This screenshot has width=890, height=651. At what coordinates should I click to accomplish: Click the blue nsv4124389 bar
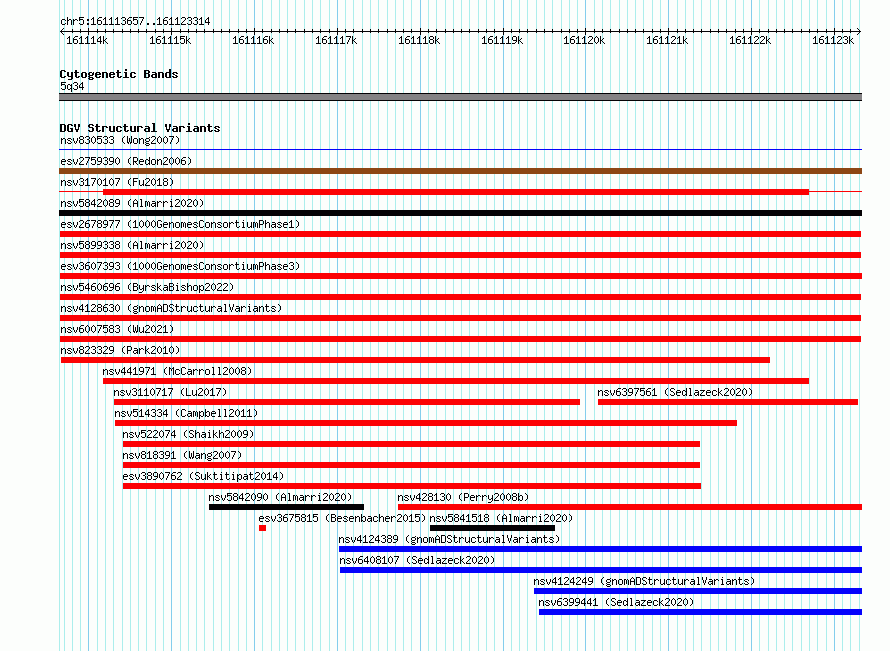pos(601,549)
